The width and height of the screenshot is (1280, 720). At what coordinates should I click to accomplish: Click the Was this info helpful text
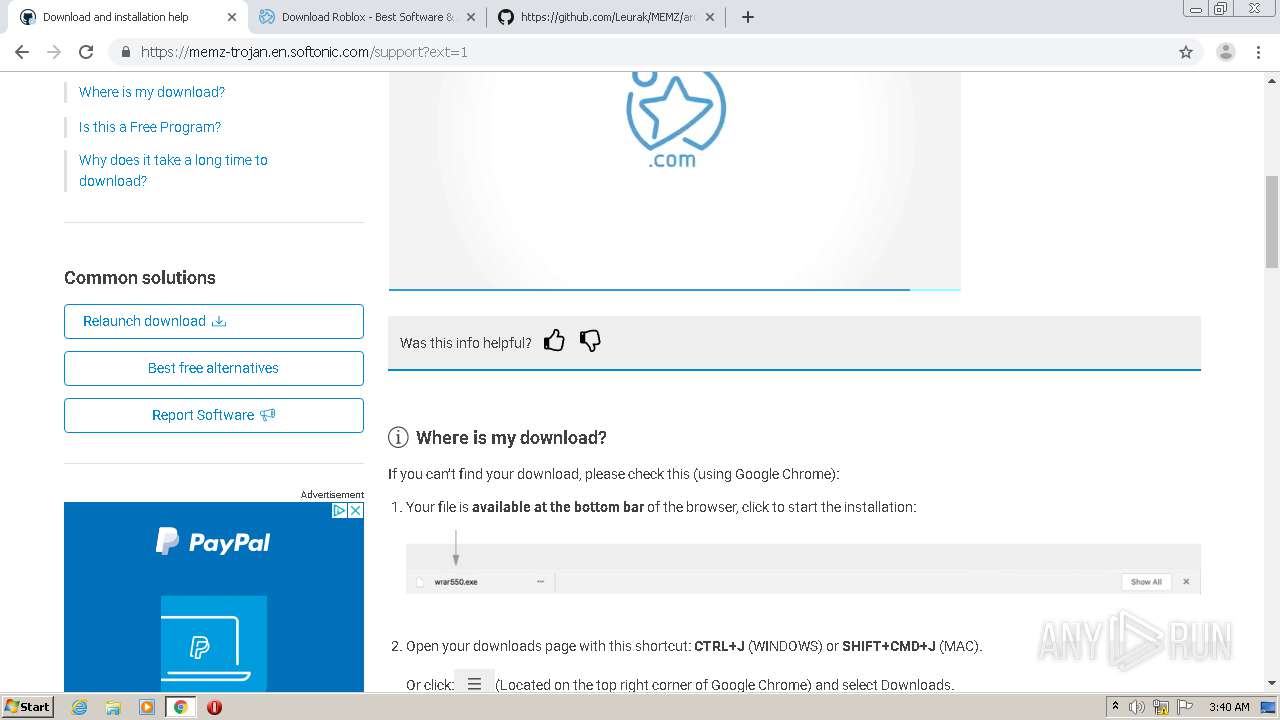(x=465, y=343)
